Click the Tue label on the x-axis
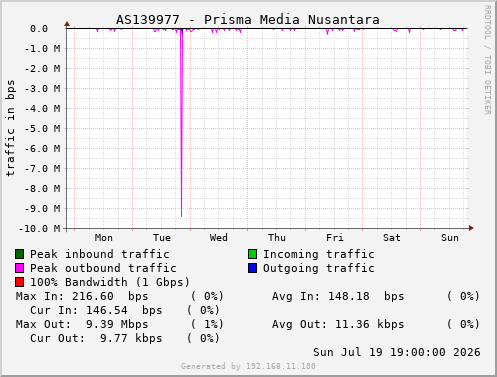Screen dimensions: 497x377 click(162, 238)
